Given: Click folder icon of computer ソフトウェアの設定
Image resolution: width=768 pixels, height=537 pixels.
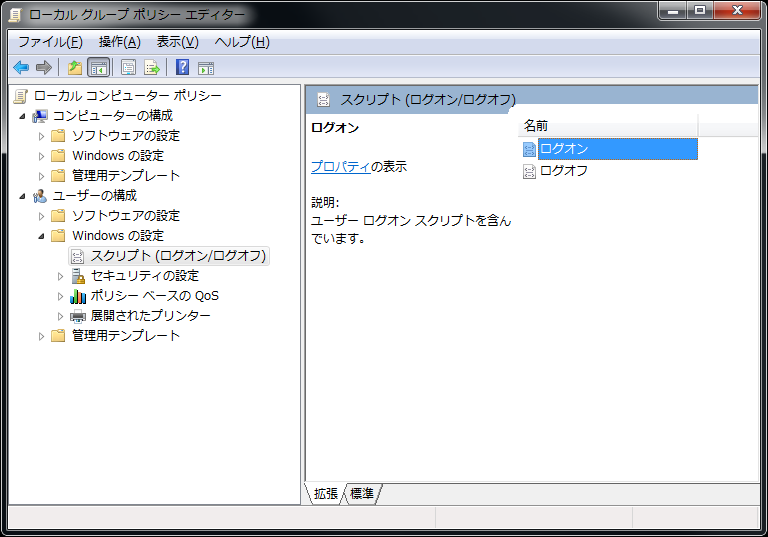Looking at the screenshot, I should [x=58, y=136].
